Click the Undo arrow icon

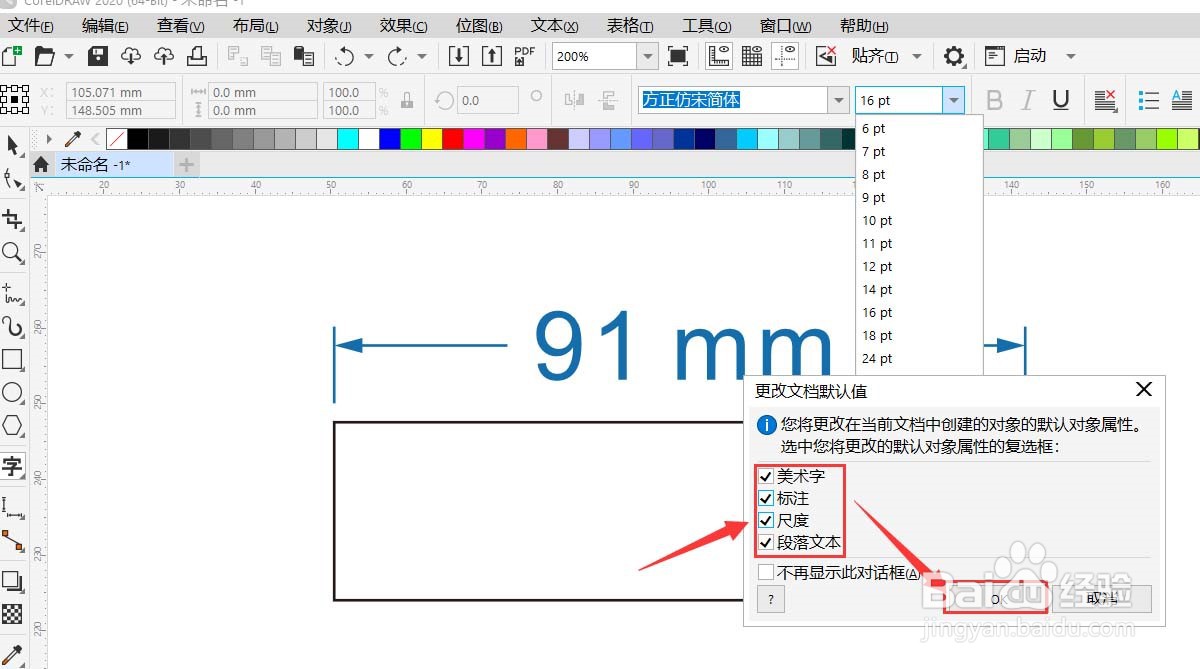344,56
